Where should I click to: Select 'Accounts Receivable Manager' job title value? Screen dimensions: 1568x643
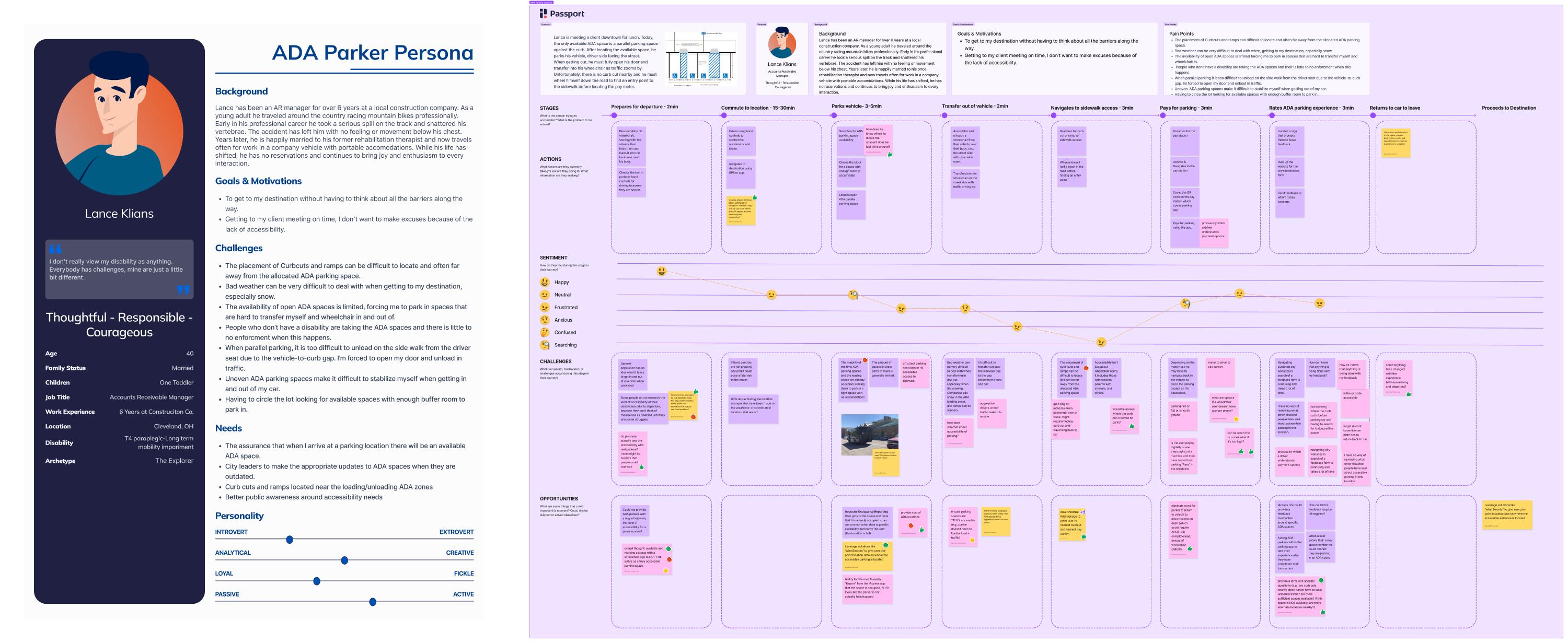point(152,397)
